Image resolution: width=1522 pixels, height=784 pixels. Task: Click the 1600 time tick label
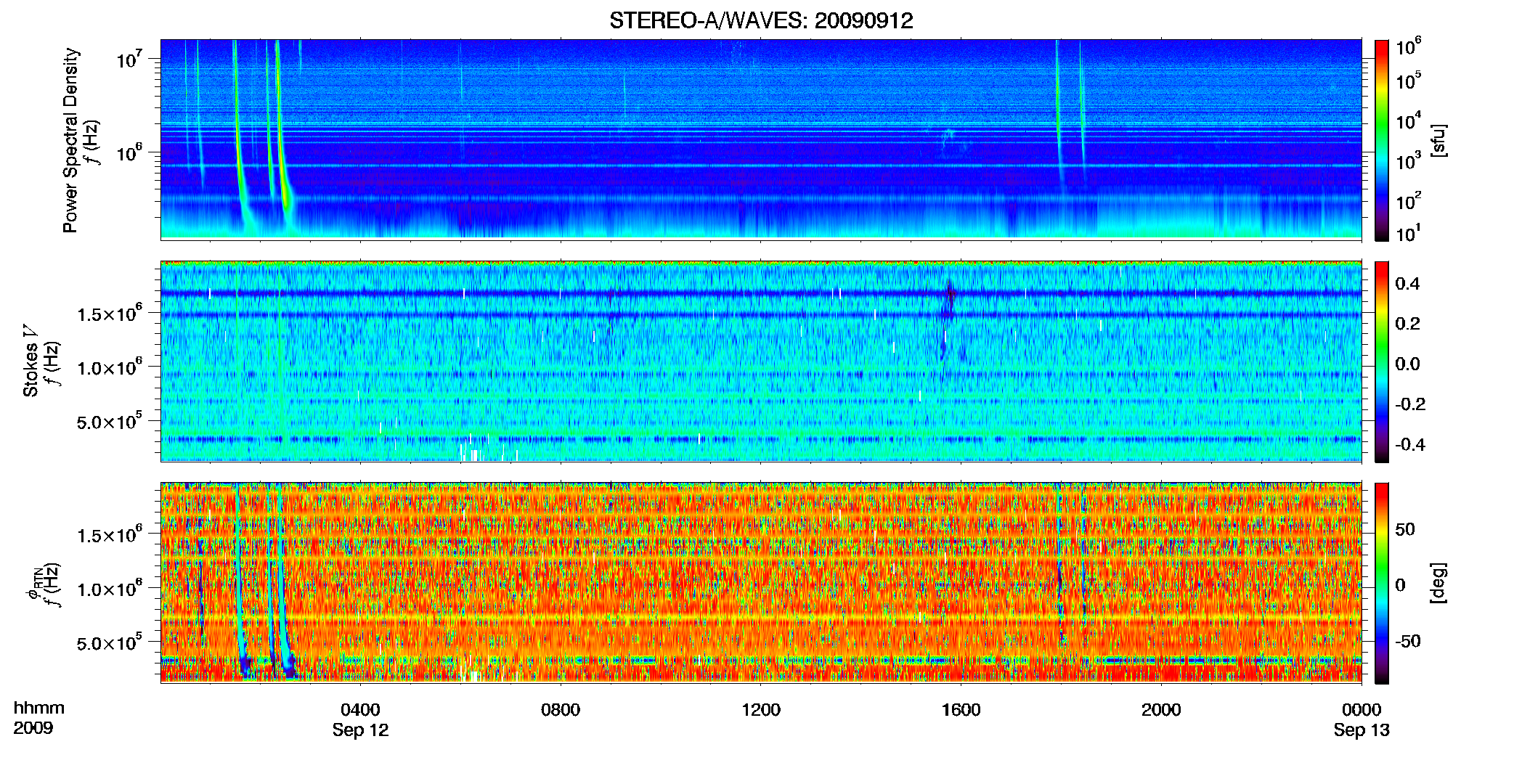(961, 710)
